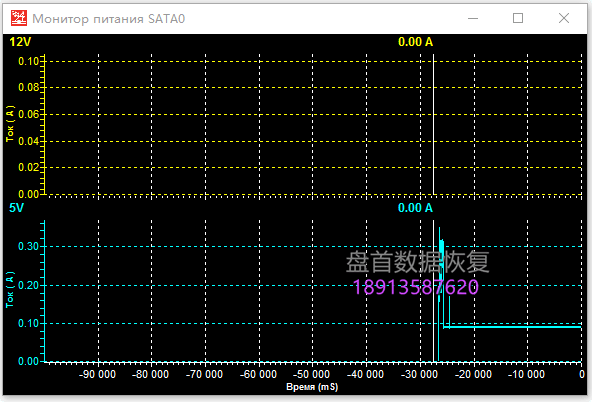Click the -50 000 time axis tick label
This screenshot has width=592, height=402.
(x=311, y=374)
